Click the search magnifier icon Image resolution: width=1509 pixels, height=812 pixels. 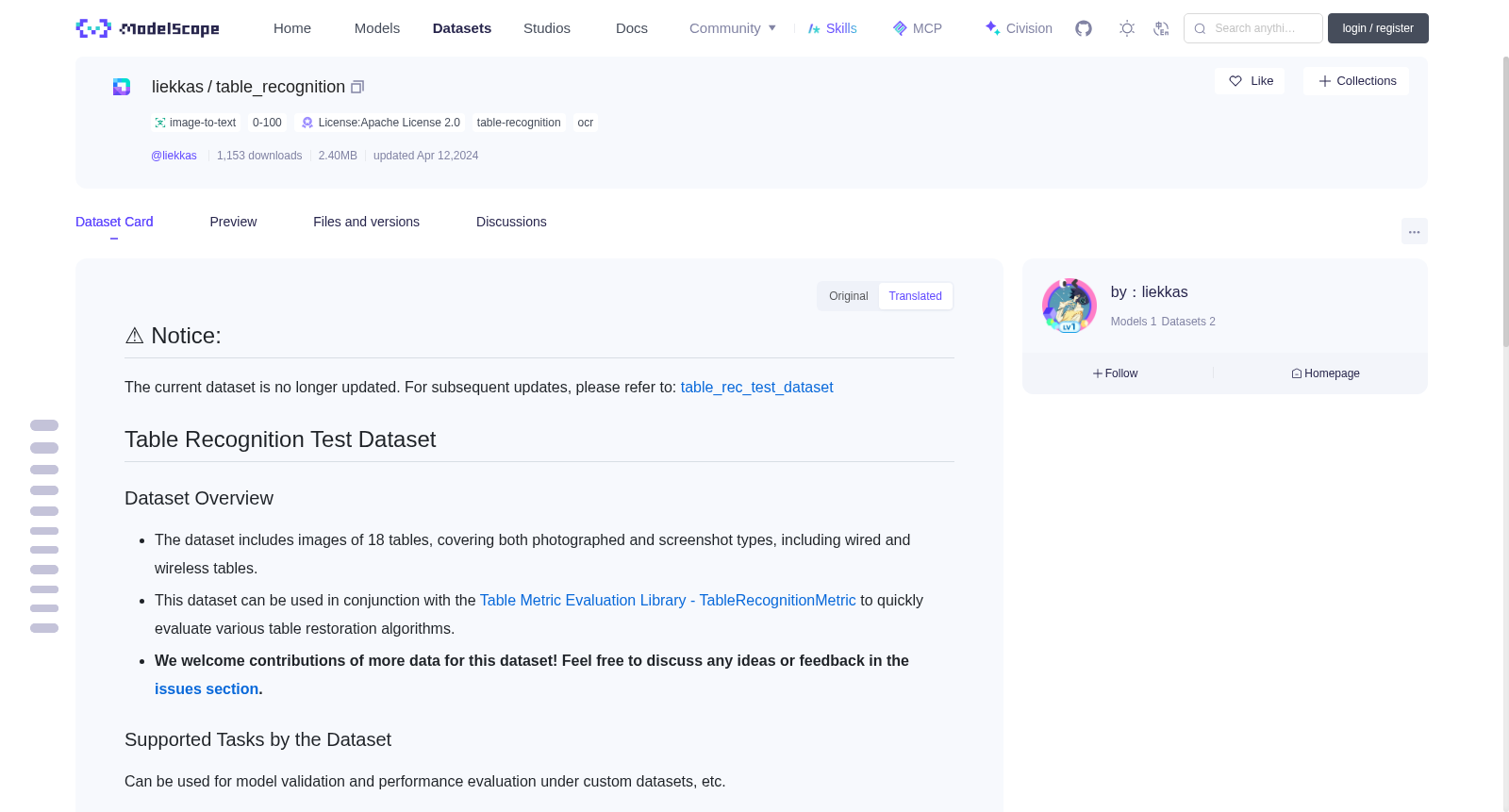pos(1200,28)
